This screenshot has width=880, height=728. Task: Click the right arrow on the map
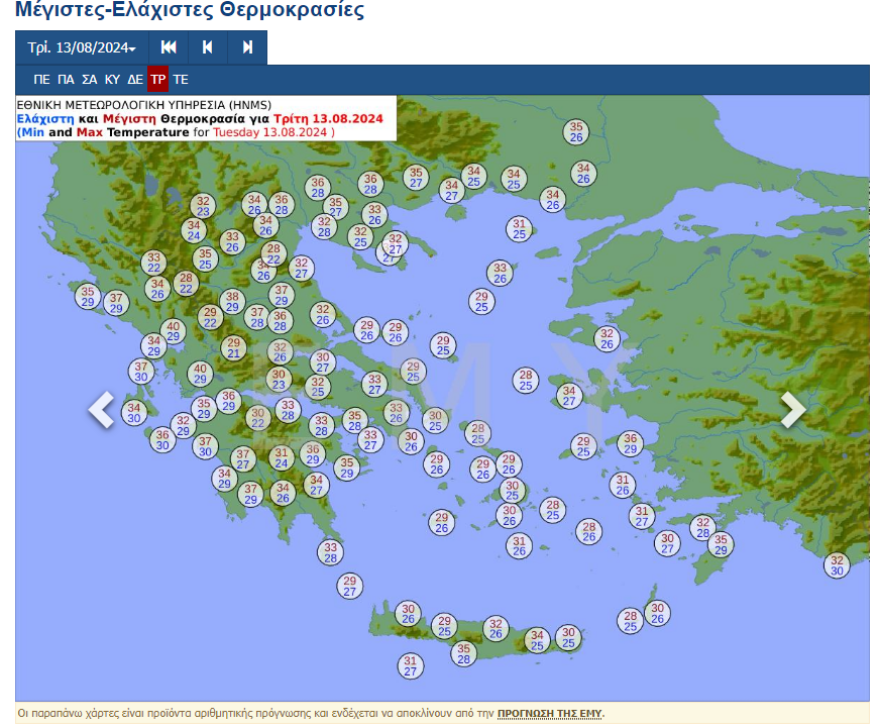tap(792, 409)
